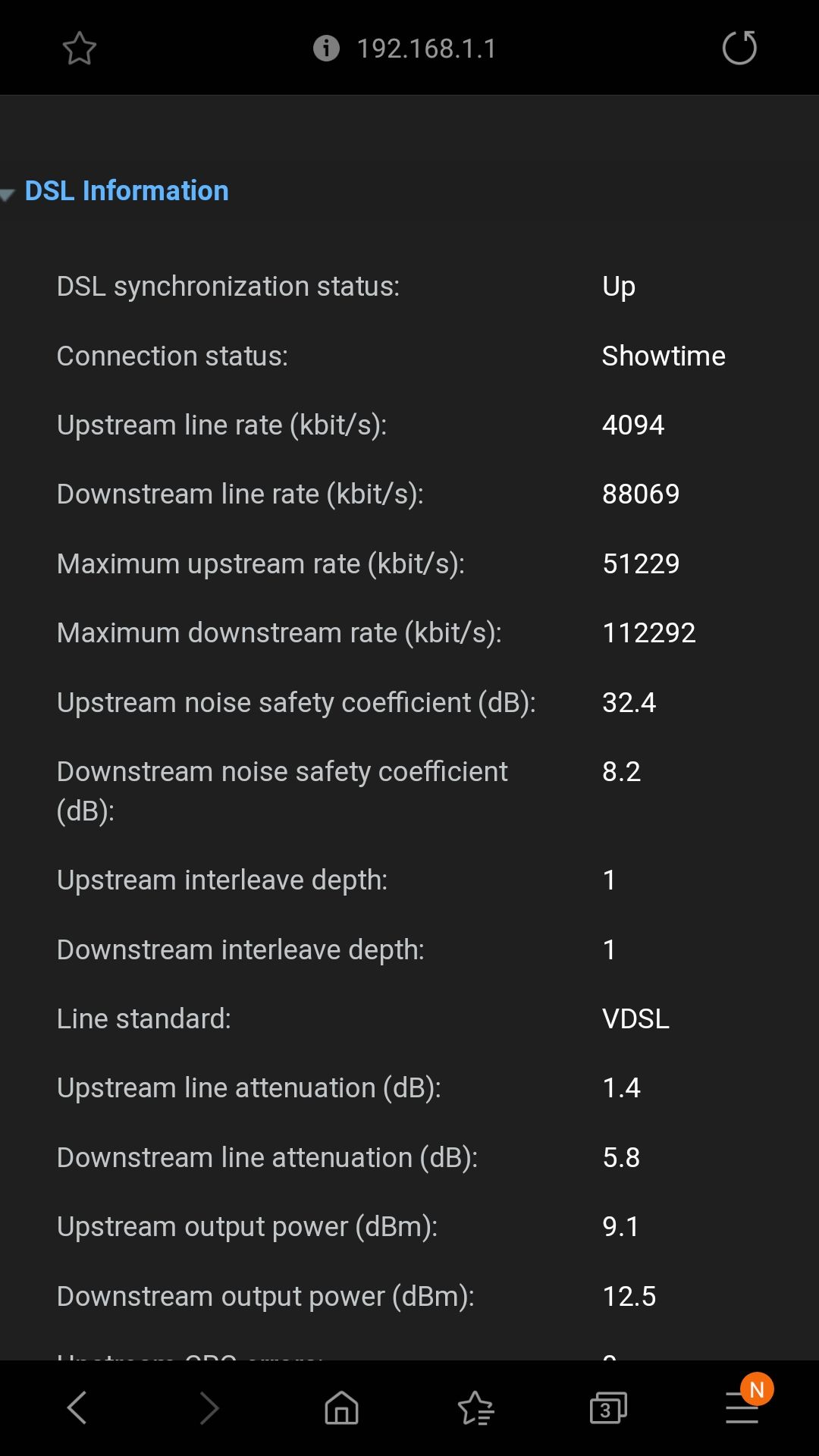Tap the upstream line rate value 4094
Viewport: 819px width, 1456px height.
click(633, 425)
